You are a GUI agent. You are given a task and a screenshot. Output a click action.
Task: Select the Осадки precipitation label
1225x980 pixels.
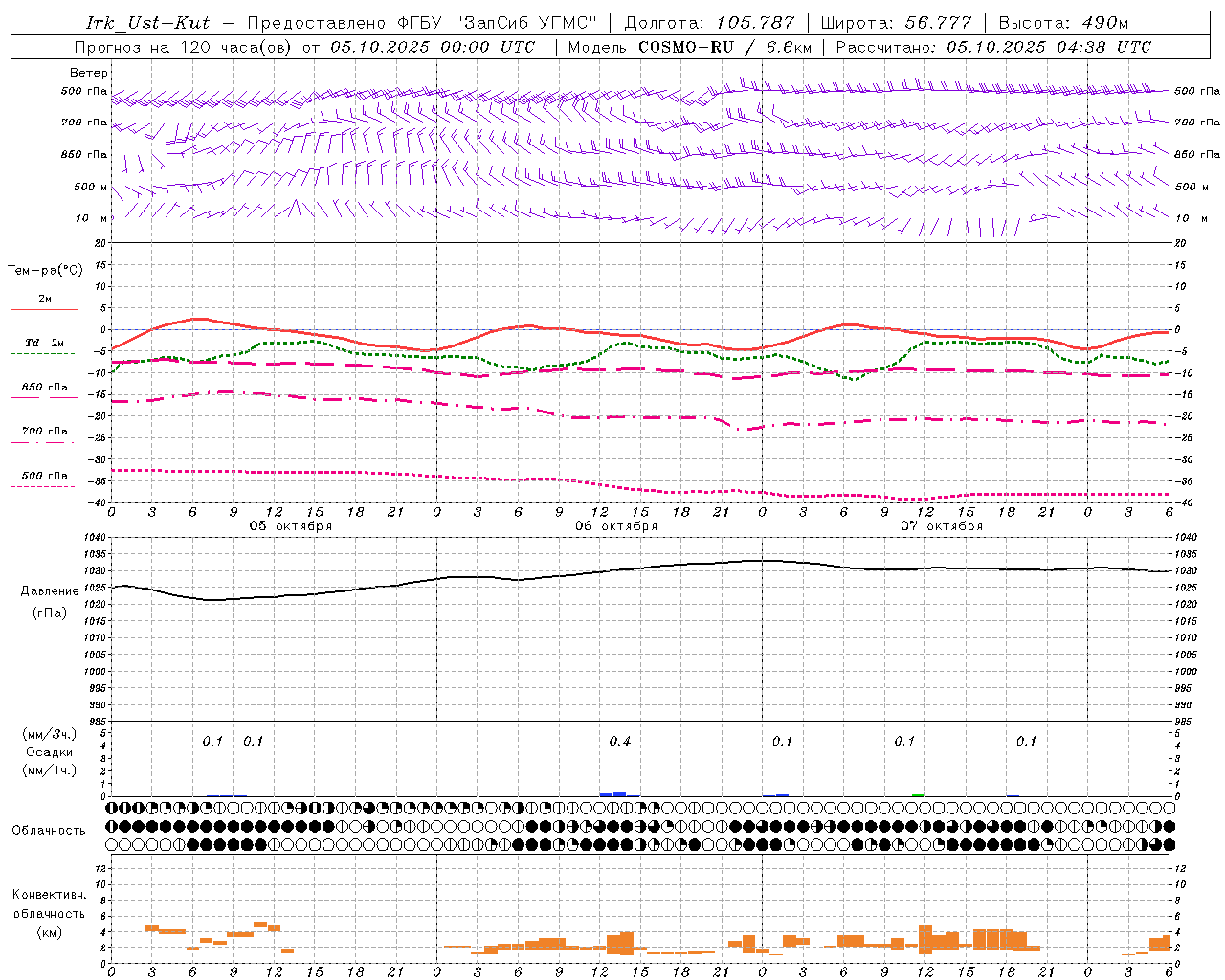49,752
